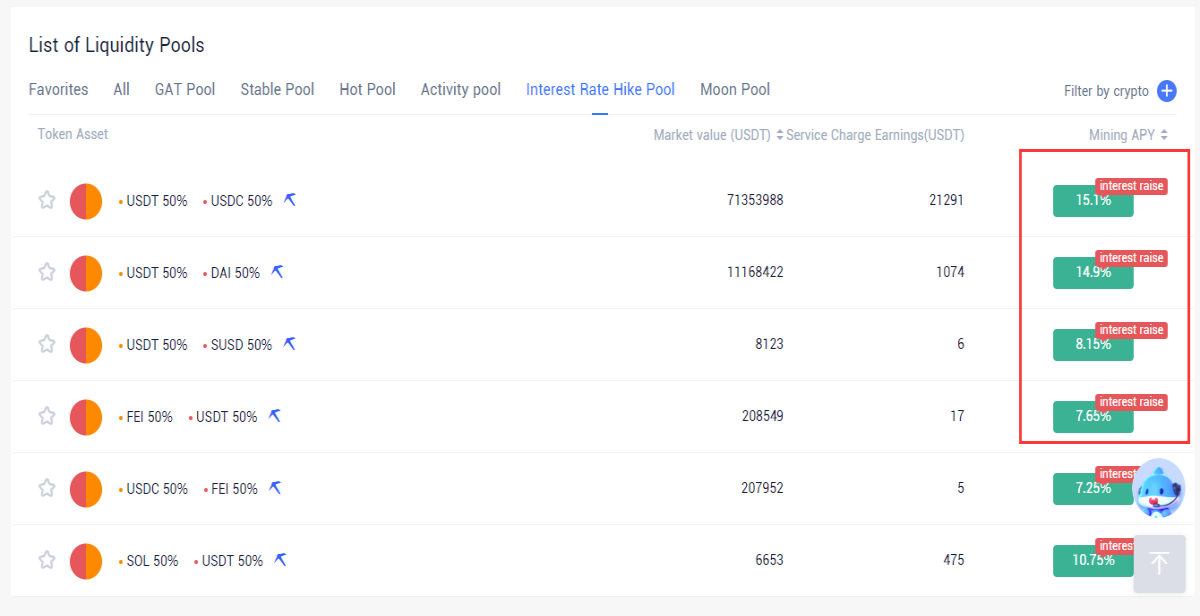Click the 15.1% Mining APY button
This screenshot has height=616, width=1200.
coord(1093,200)
